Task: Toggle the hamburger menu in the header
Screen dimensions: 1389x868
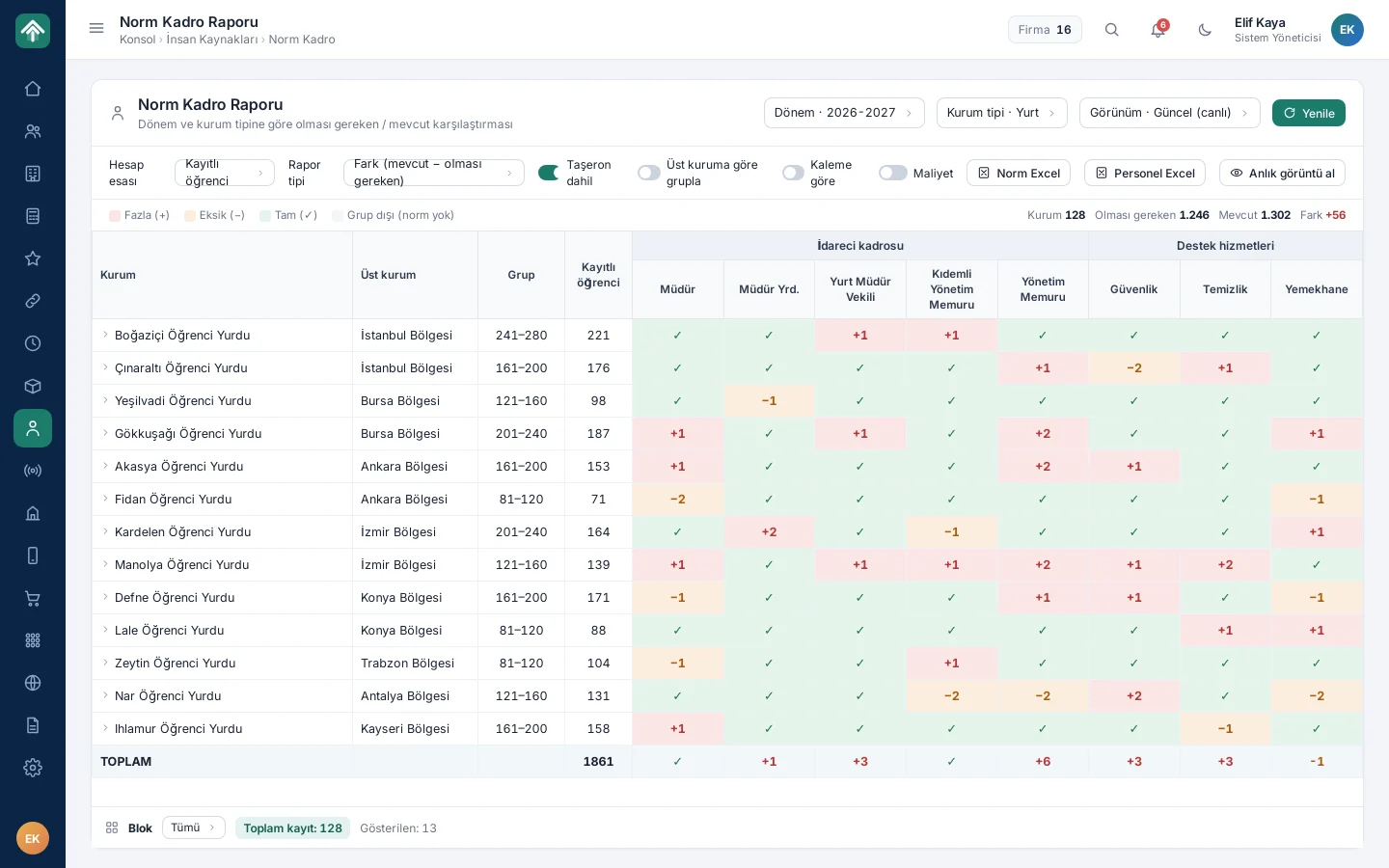Action: click(x=96, y=29)
